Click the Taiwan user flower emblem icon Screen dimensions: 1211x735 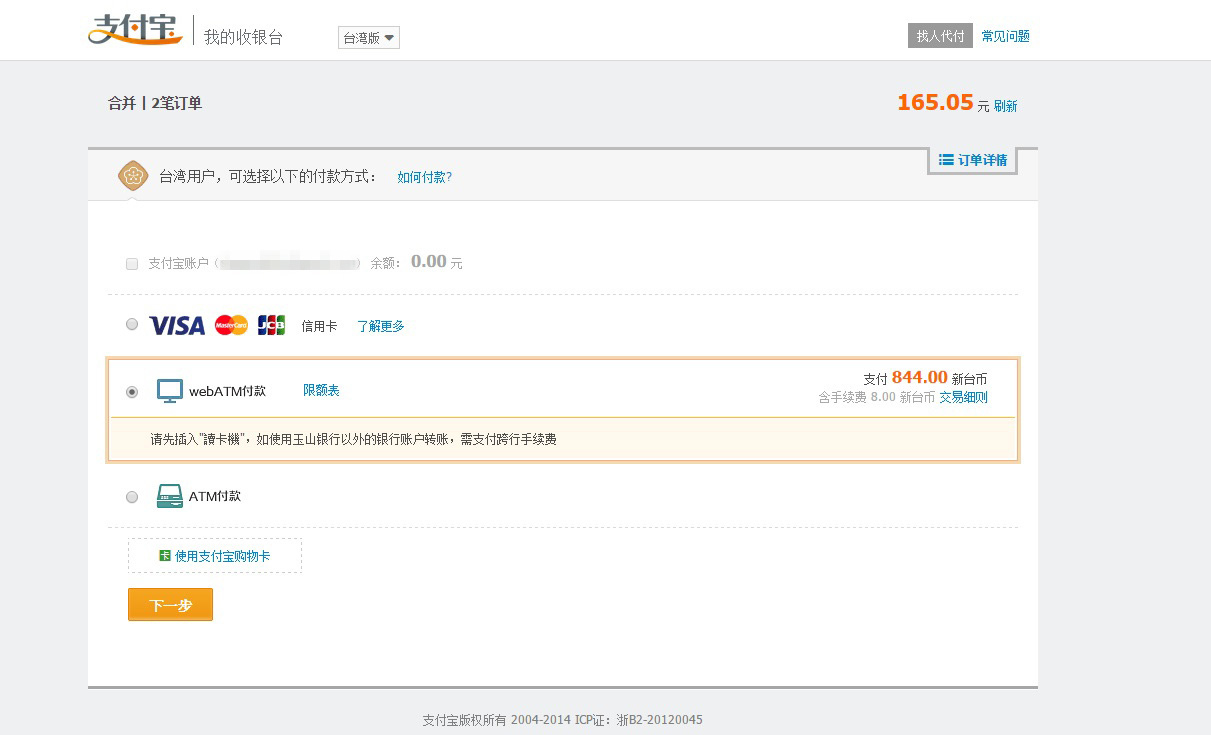(133, 176)
